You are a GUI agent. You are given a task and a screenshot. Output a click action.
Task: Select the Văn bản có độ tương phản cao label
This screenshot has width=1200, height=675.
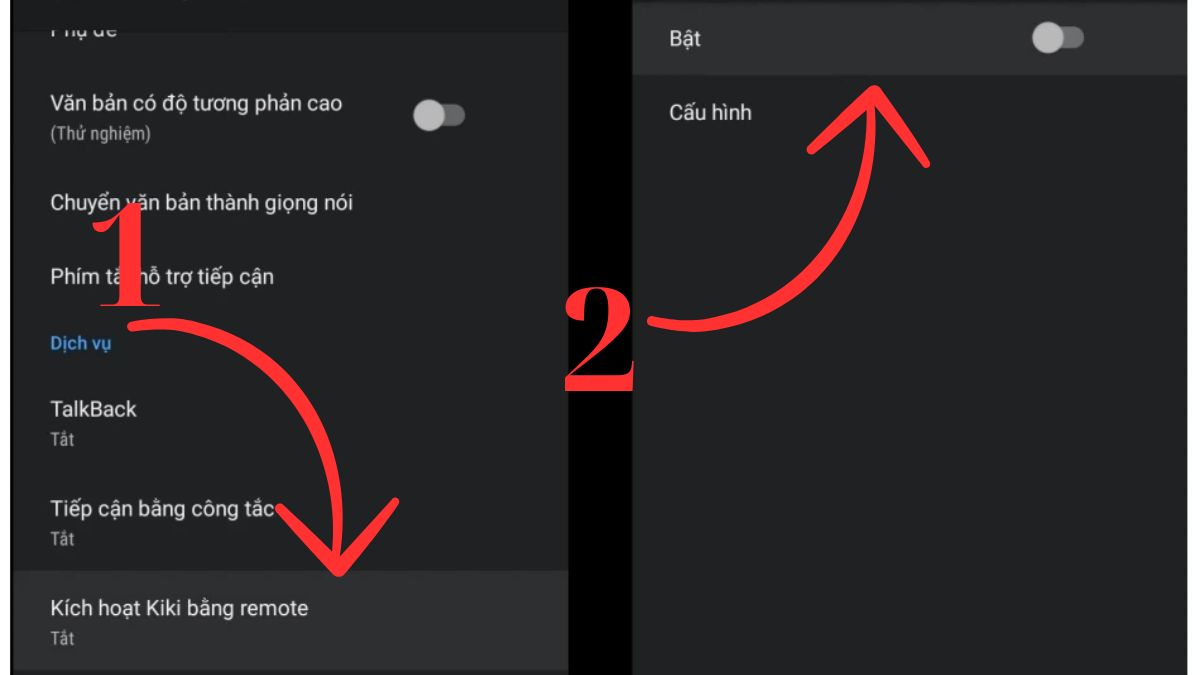[196, 103]
